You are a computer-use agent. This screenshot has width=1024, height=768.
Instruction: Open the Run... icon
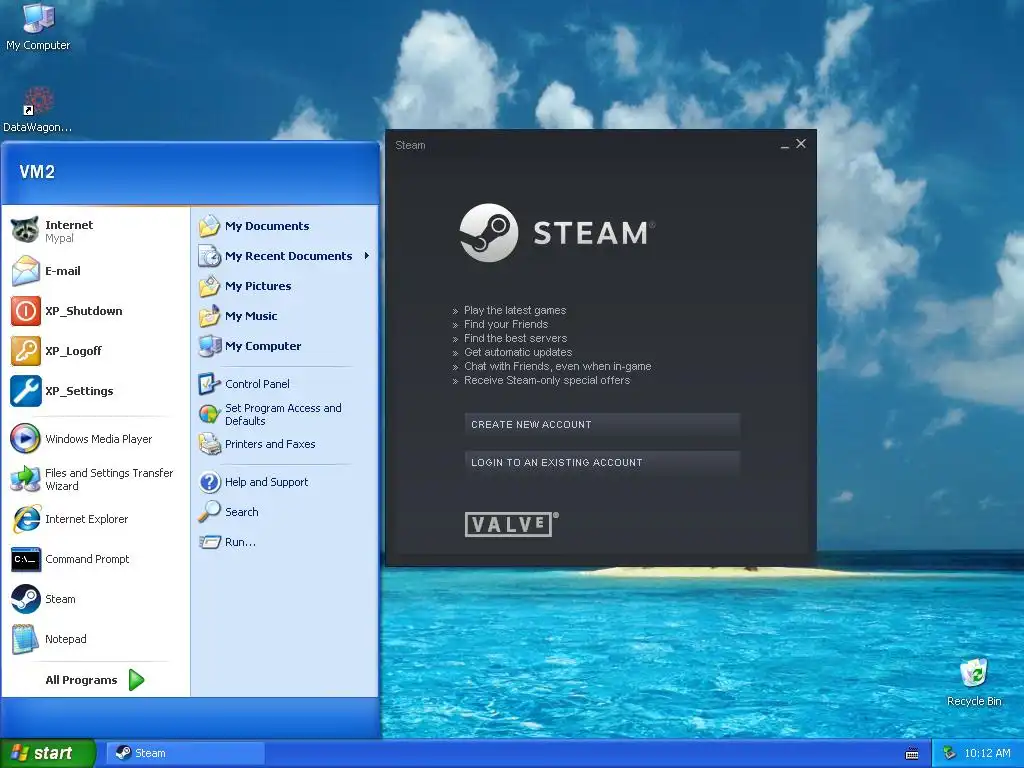(209, 542)
